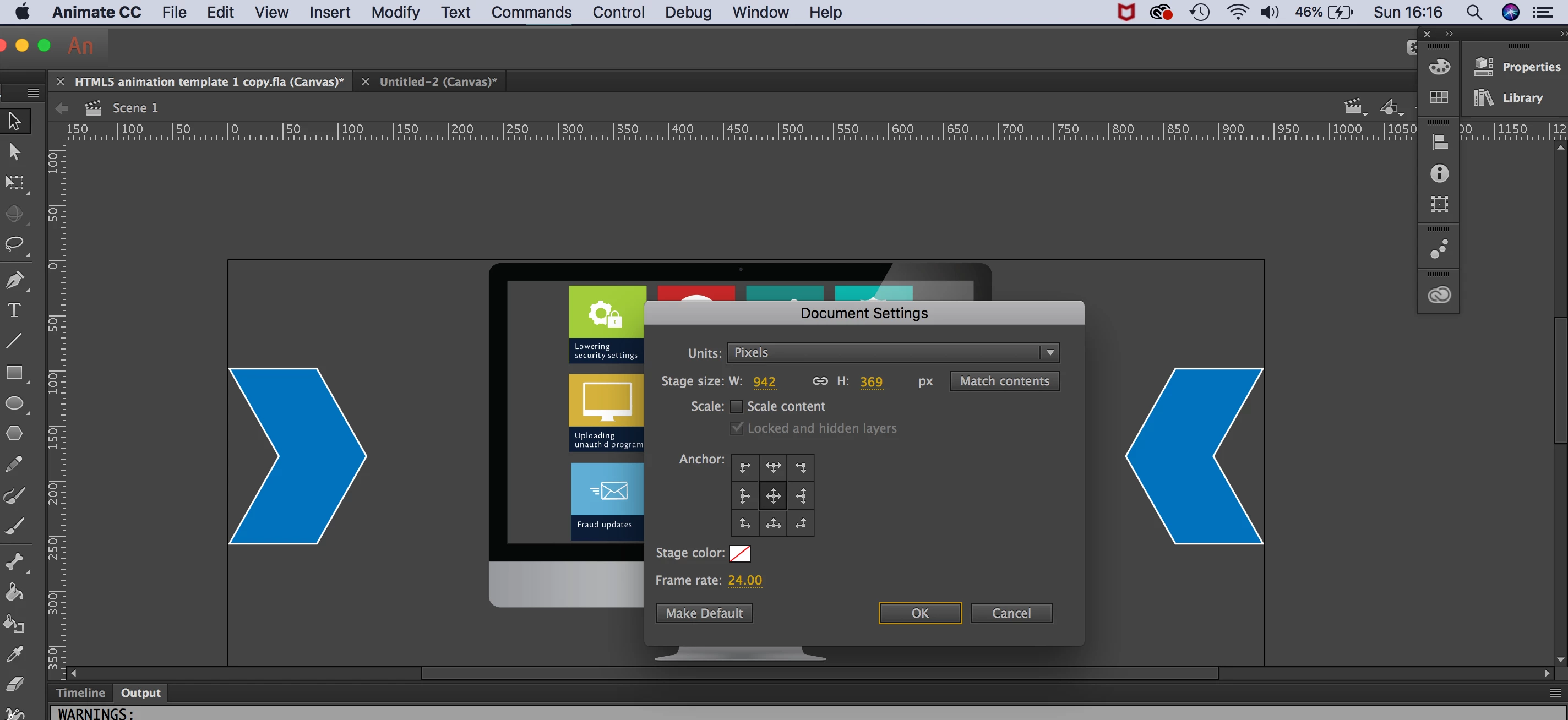Pick the Oval tool

pyautogui.click(x=14, y=403)
